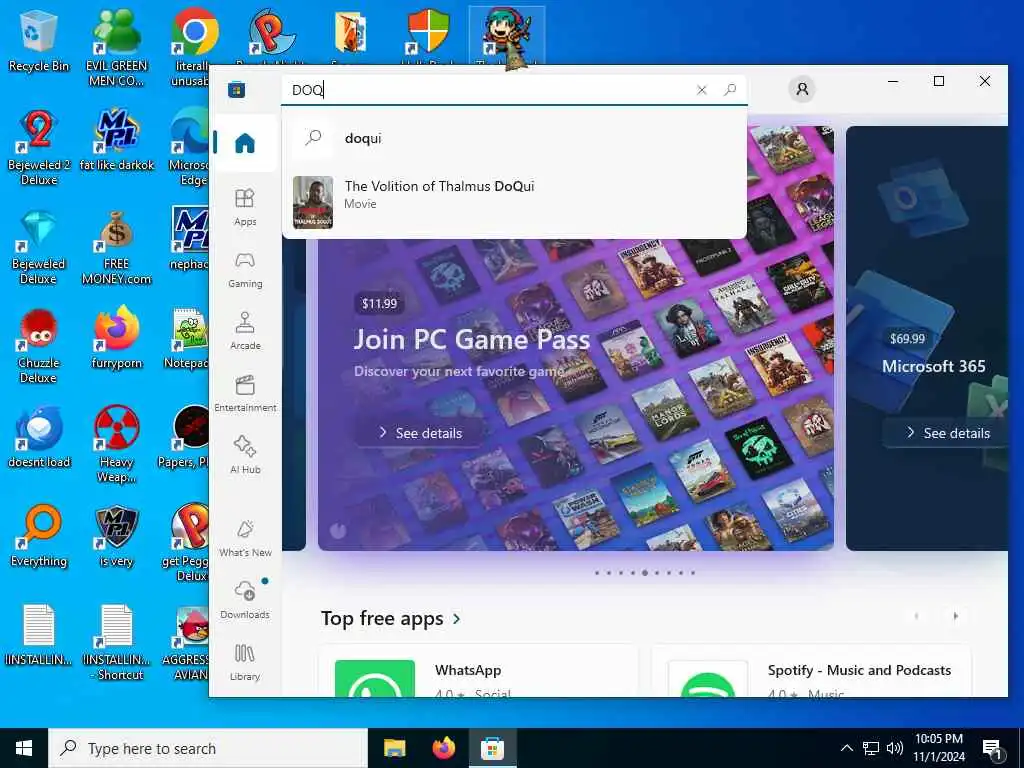The width and height of the screenshot is (1024, 768).
Task: Open the WhatsApp app card
Action: pyautogui.click(x=478, y=671)
